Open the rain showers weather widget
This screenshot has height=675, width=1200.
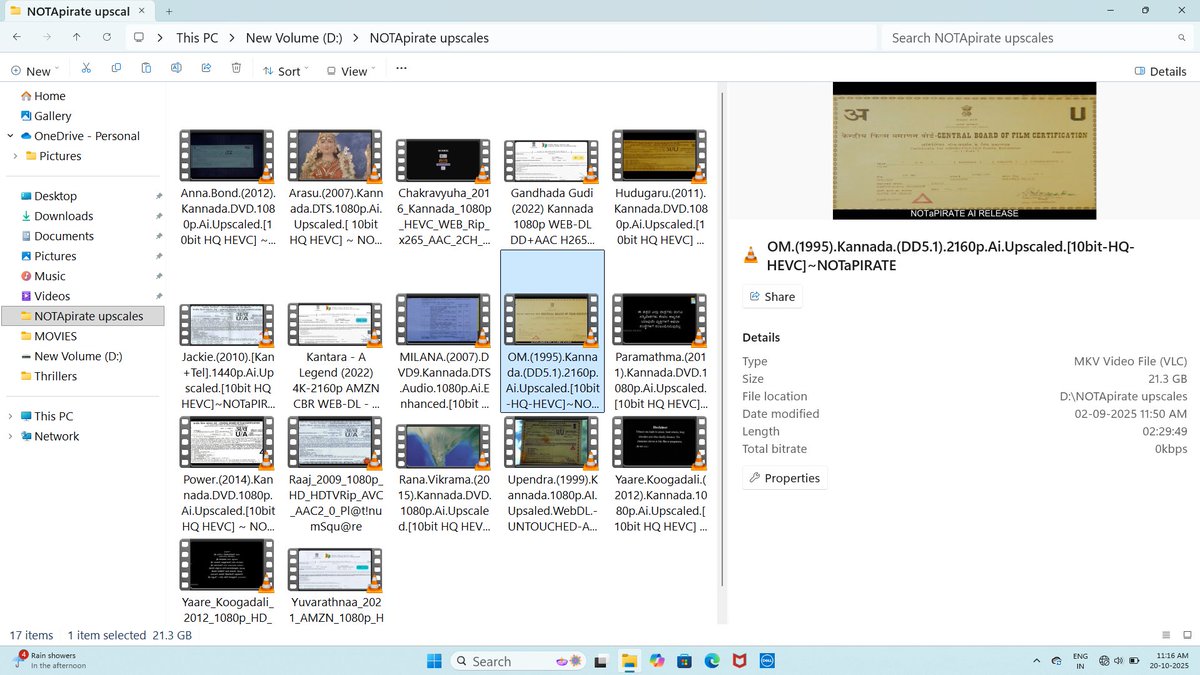point(52,660)
